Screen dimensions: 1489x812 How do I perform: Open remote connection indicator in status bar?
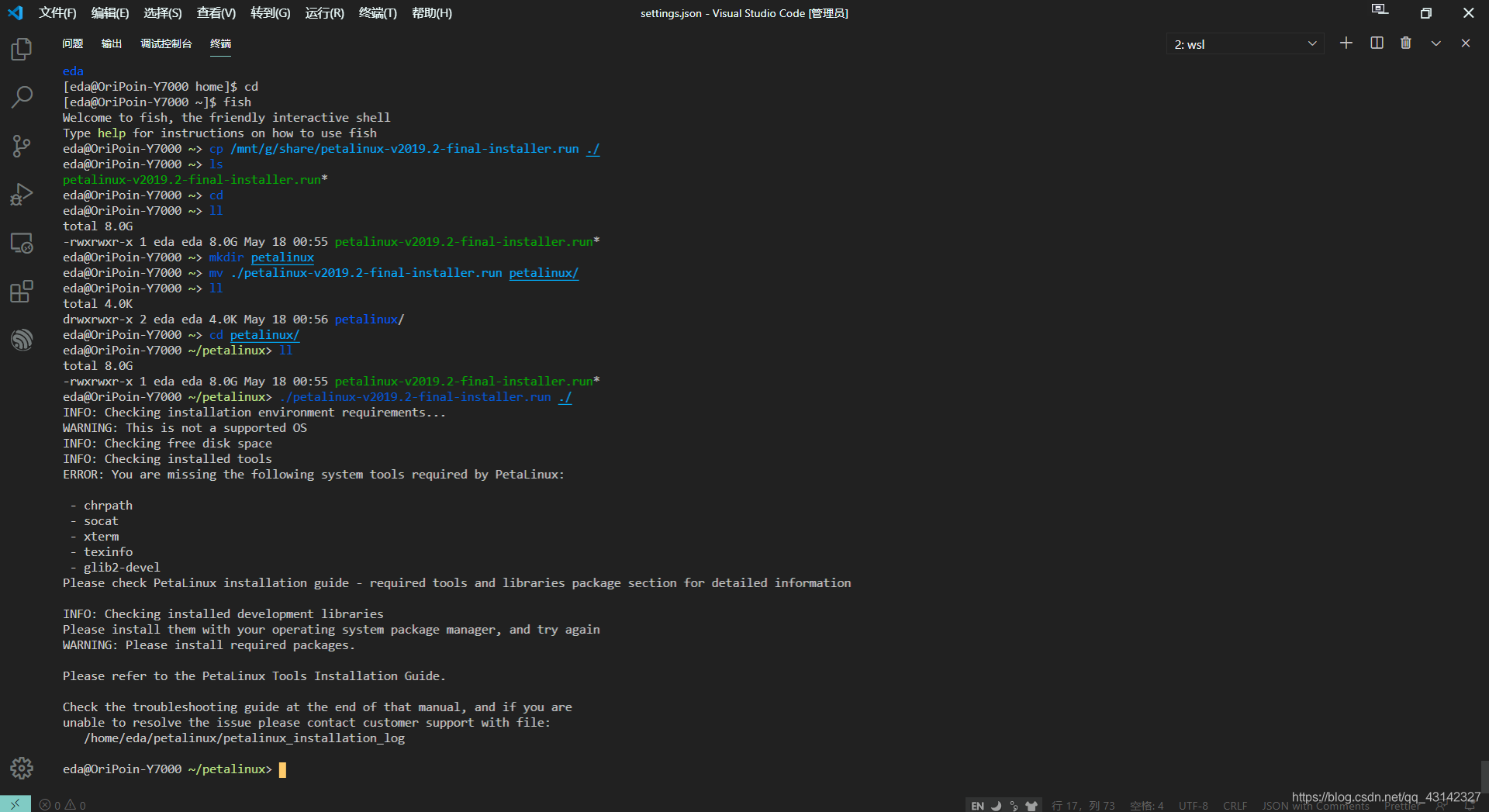coord(13,804)
